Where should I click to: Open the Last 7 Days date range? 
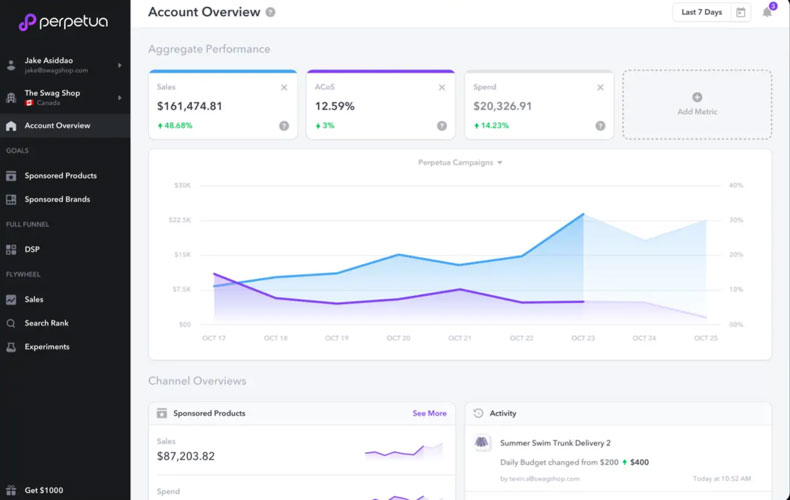click(x=701, y=12)
